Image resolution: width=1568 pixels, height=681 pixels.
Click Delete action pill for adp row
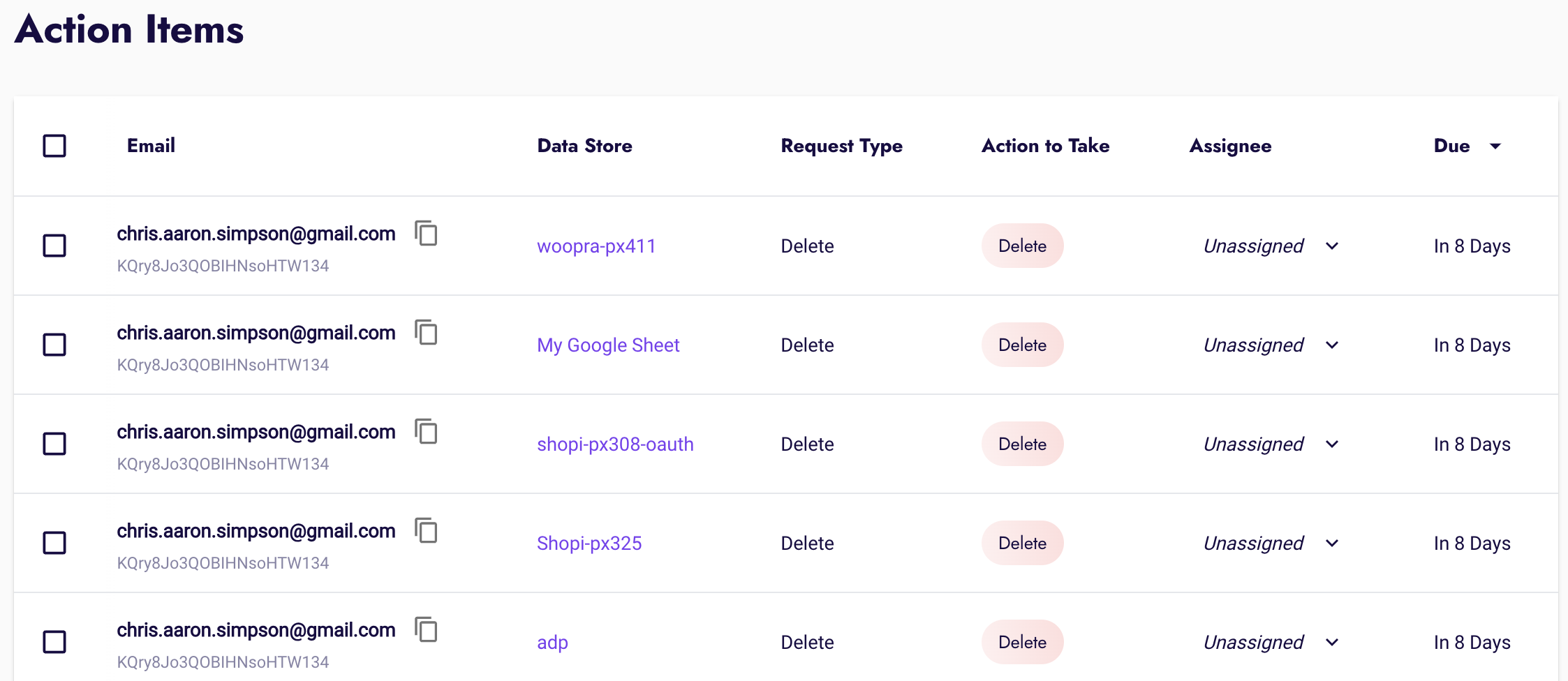(x=1022, y=642)
